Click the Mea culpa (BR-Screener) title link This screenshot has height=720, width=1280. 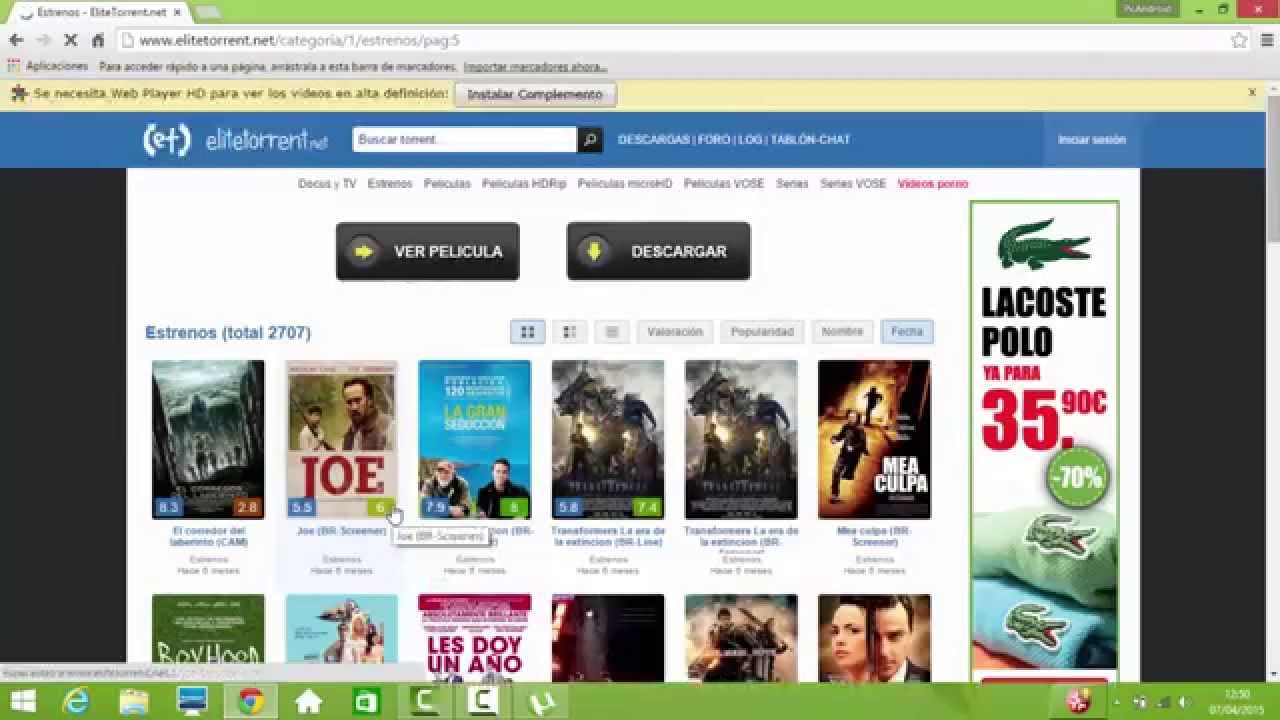click(874, 536)
